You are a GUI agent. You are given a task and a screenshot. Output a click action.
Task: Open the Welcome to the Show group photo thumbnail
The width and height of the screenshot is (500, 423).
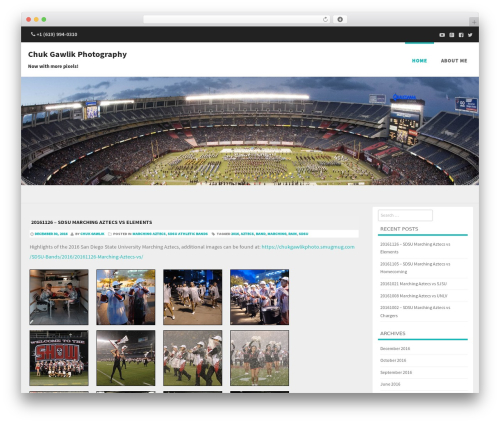coord(59,358)
